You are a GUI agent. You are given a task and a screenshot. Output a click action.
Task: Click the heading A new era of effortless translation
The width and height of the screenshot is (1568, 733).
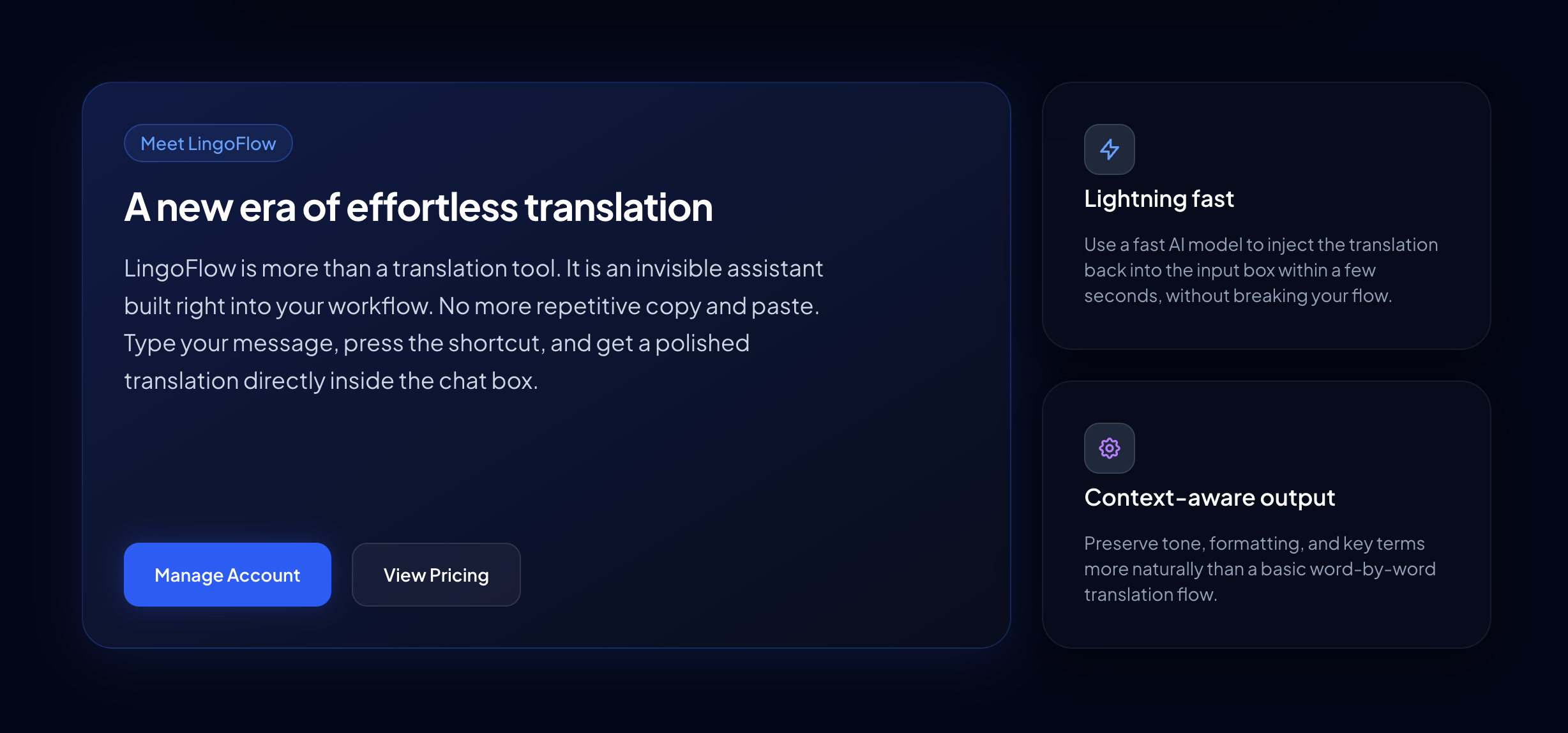[x=418, y=206]
